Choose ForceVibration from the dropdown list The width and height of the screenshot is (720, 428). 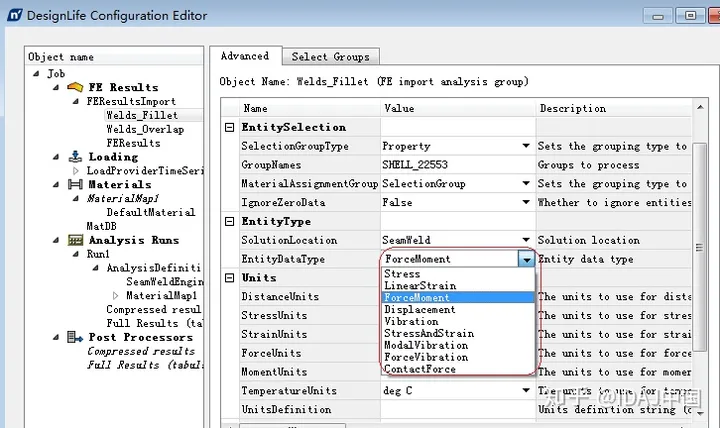[458, 357]
